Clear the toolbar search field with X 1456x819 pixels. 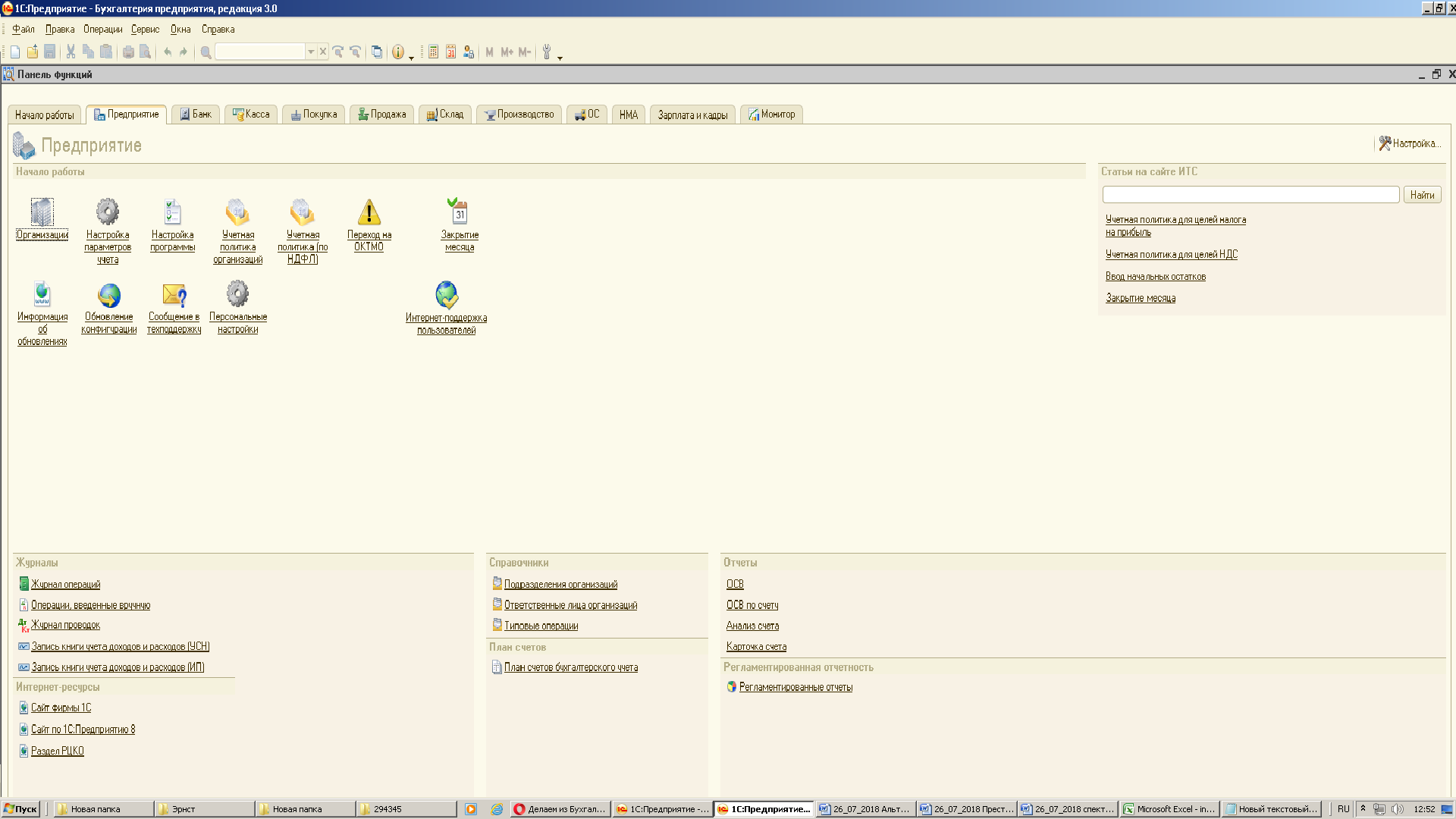pos(323,52)
